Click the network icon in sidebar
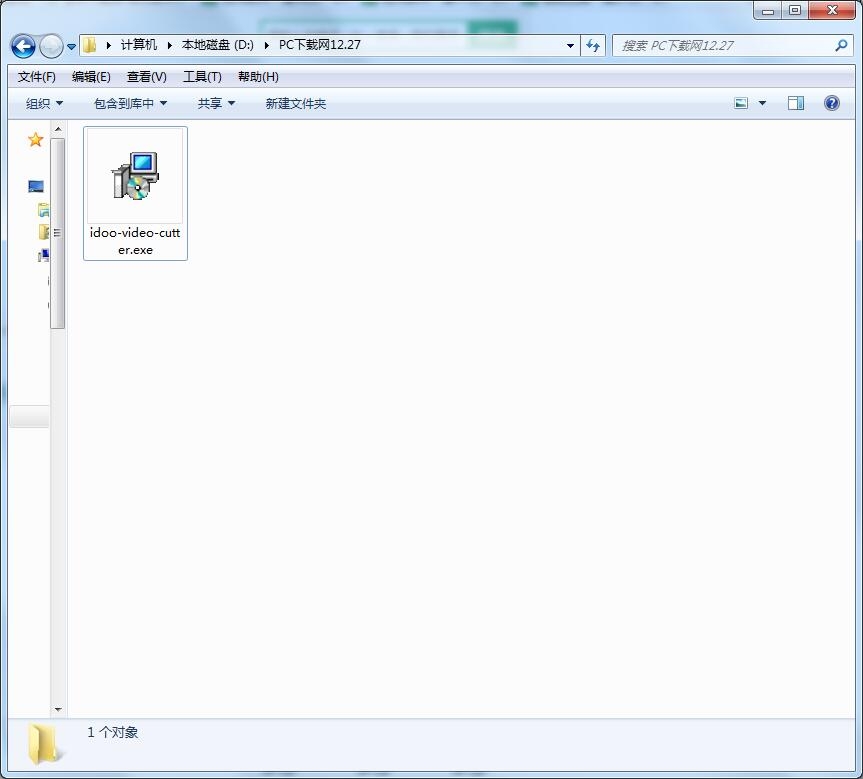The image size is (863, 779). [43, 255]
